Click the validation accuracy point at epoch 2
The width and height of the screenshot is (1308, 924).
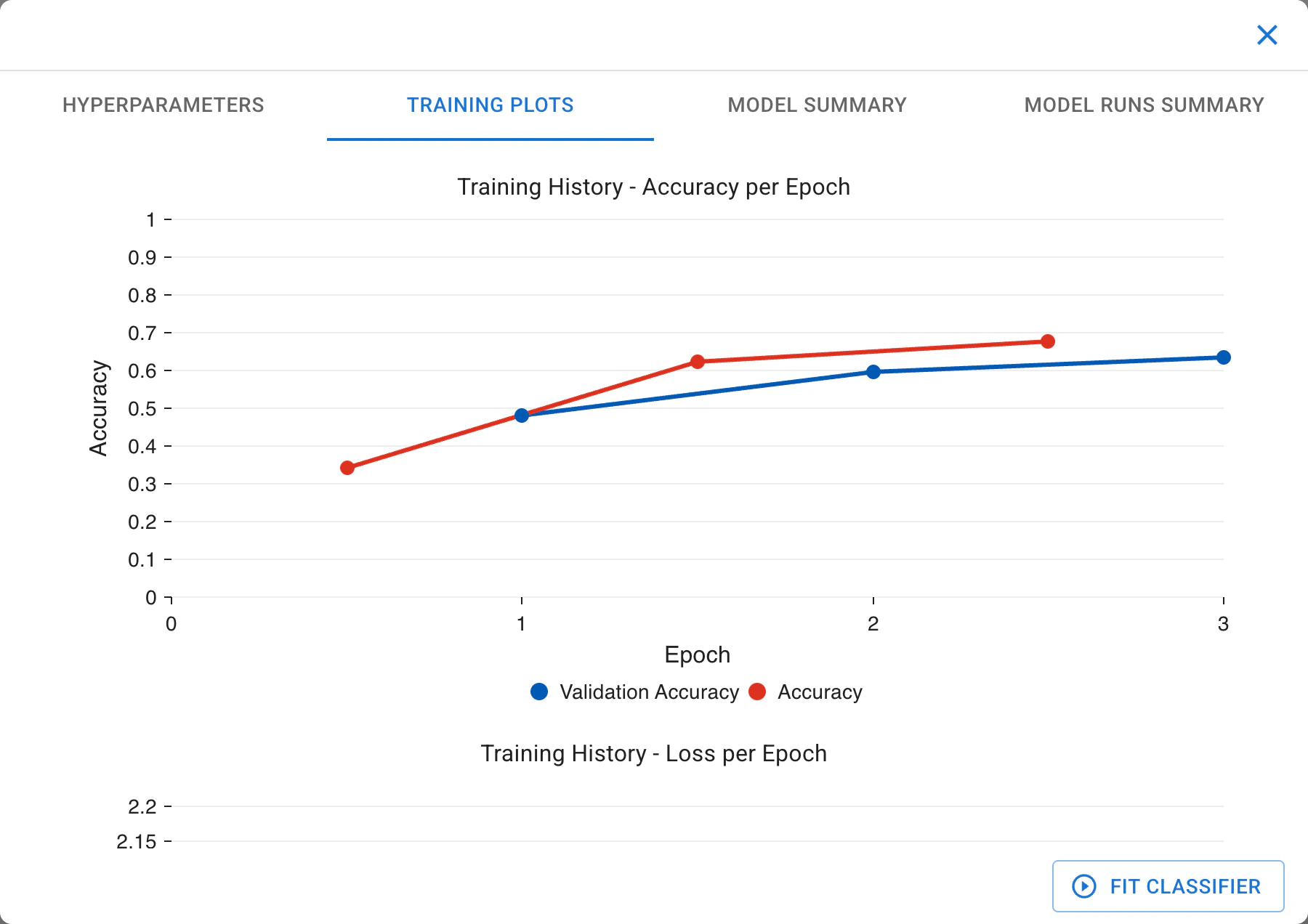click(873, 372)
